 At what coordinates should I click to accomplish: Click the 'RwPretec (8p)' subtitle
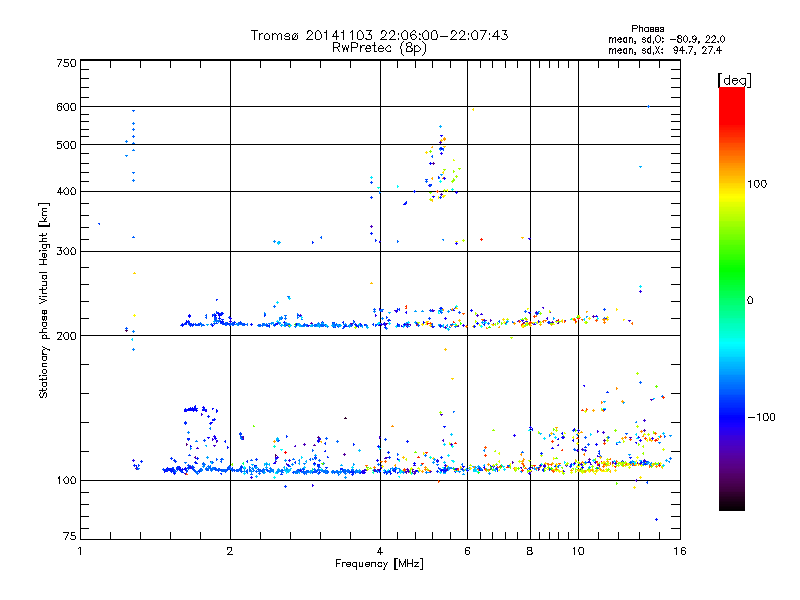pos(379,48)
